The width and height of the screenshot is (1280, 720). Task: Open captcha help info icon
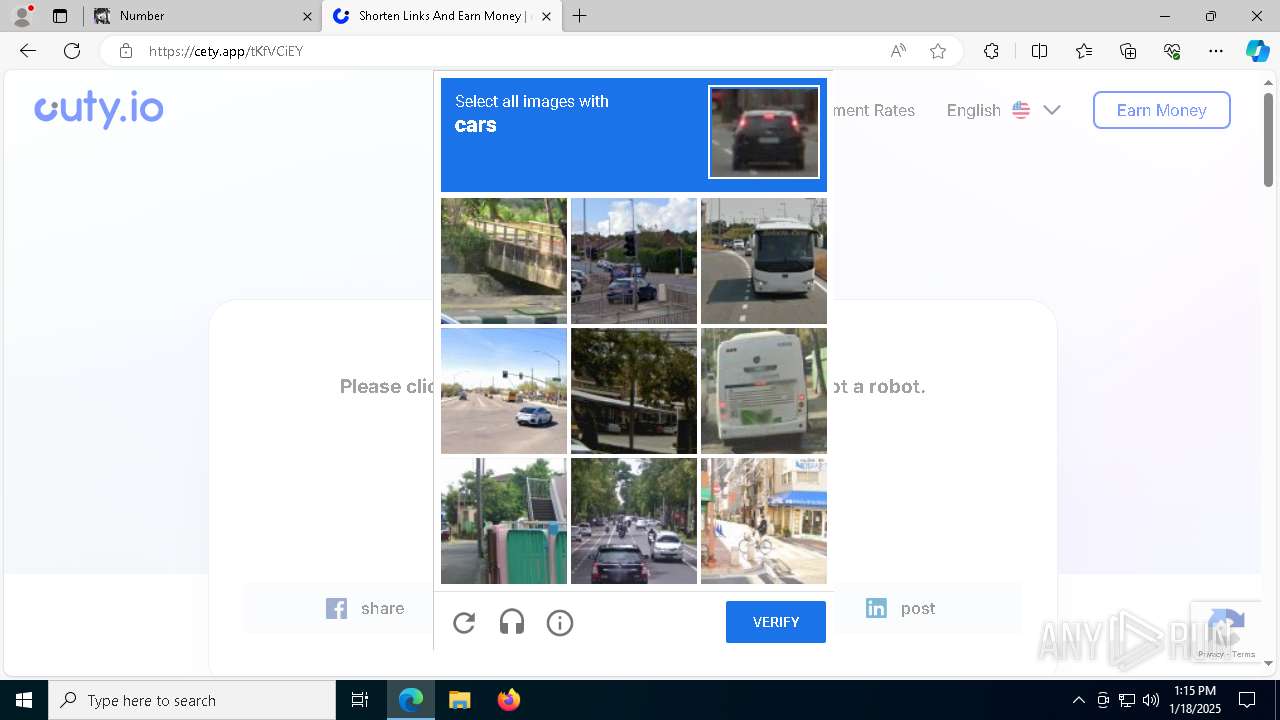pyautogui.click(x=560, y=623)
